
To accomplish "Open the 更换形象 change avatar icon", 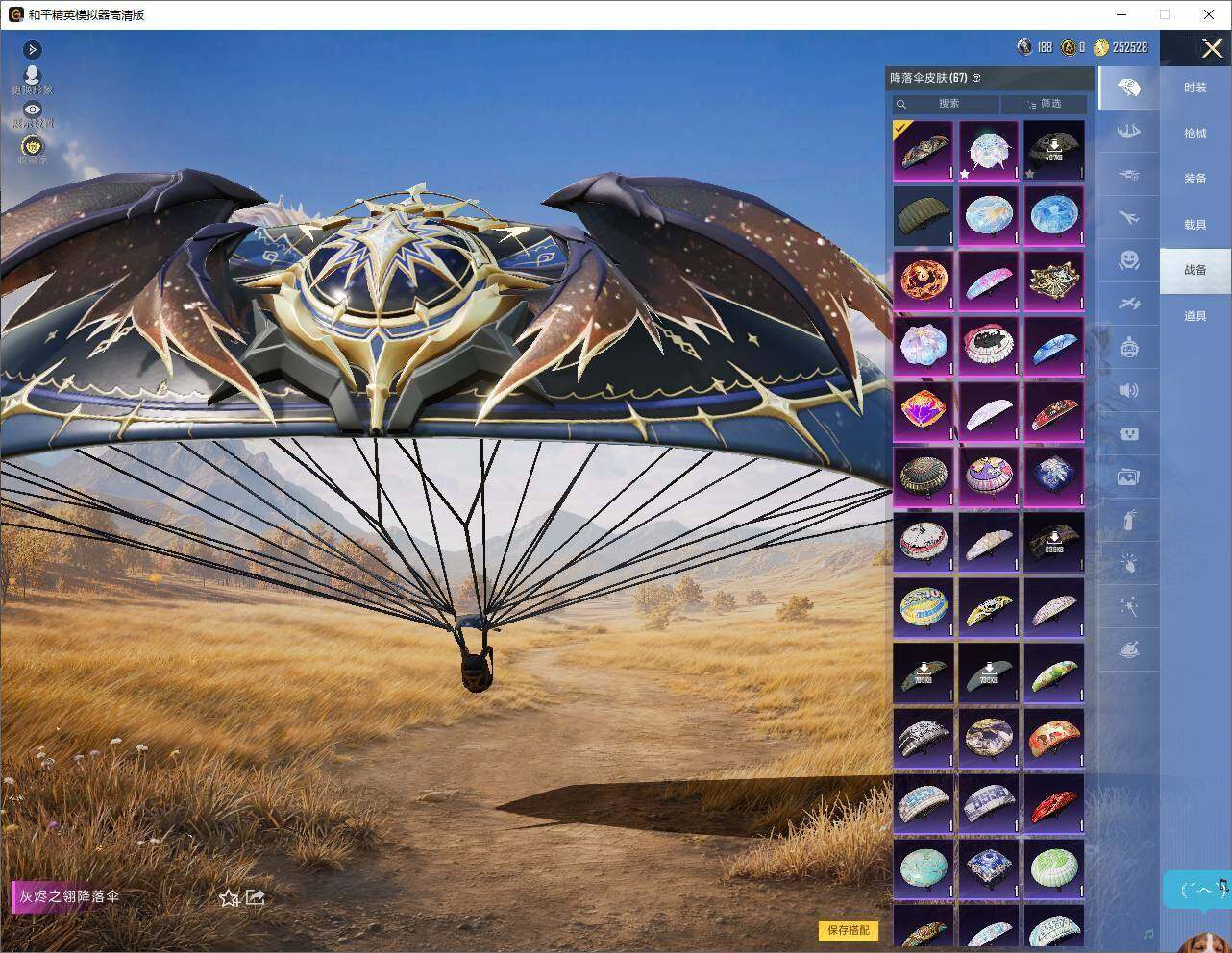I will [33, 76].
